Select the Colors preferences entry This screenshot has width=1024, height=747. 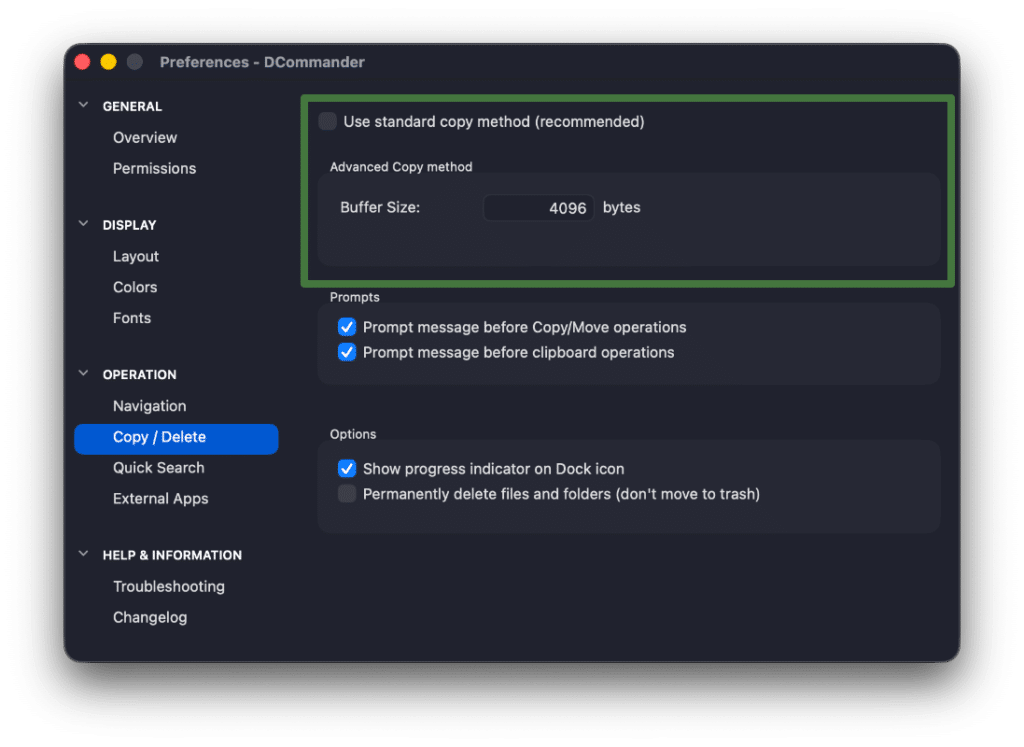[x=134, y=287]
